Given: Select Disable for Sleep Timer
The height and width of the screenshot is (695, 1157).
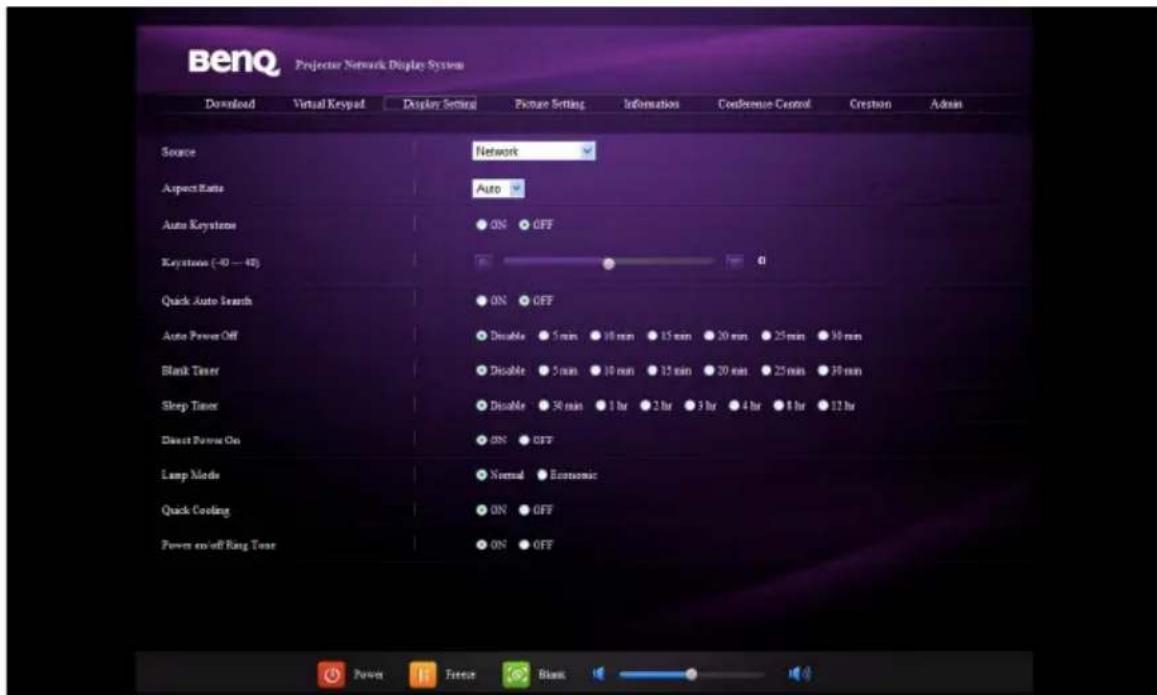Looking at the screenshot, I should 482,406.
